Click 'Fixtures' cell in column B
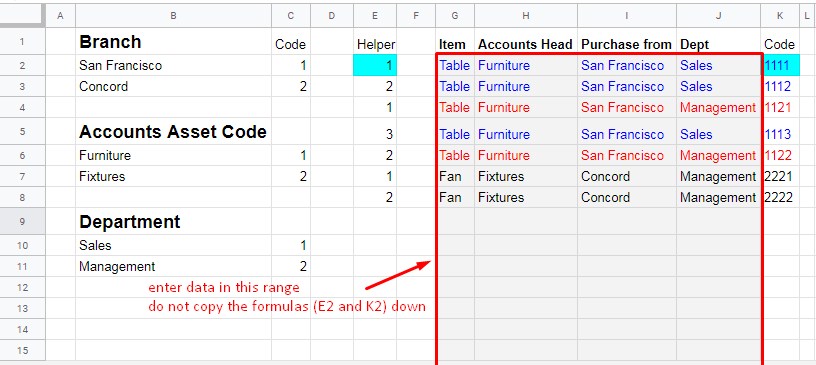816x365 pixels. (x=173, y=176)
